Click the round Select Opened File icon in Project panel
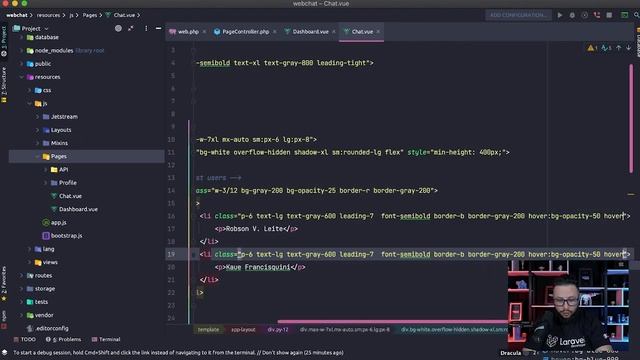This screenshot has height=360, width=640. click(118, 29)
